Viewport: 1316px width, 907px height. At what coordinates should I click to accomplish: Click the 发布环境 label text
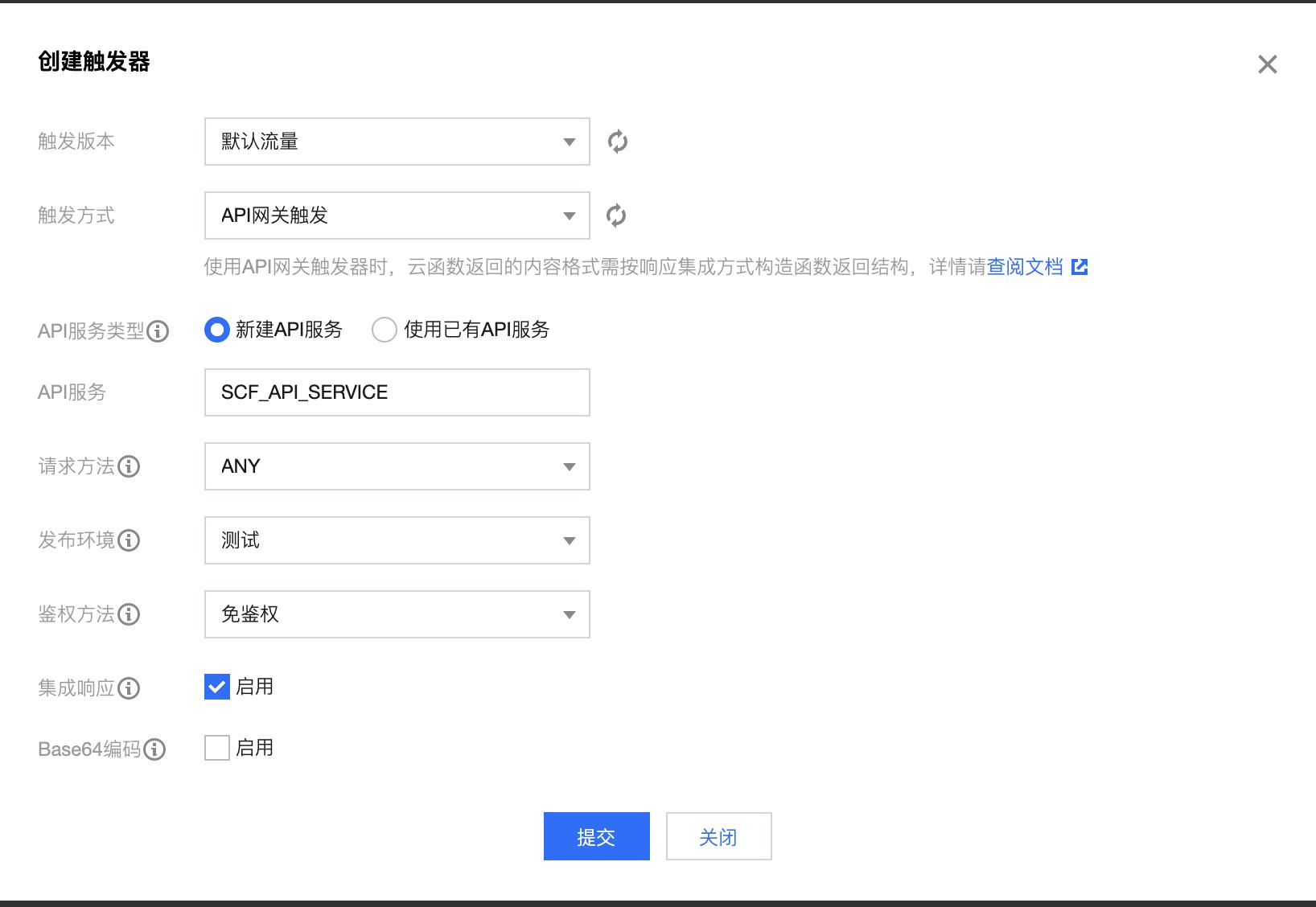(x=76, y=540)
